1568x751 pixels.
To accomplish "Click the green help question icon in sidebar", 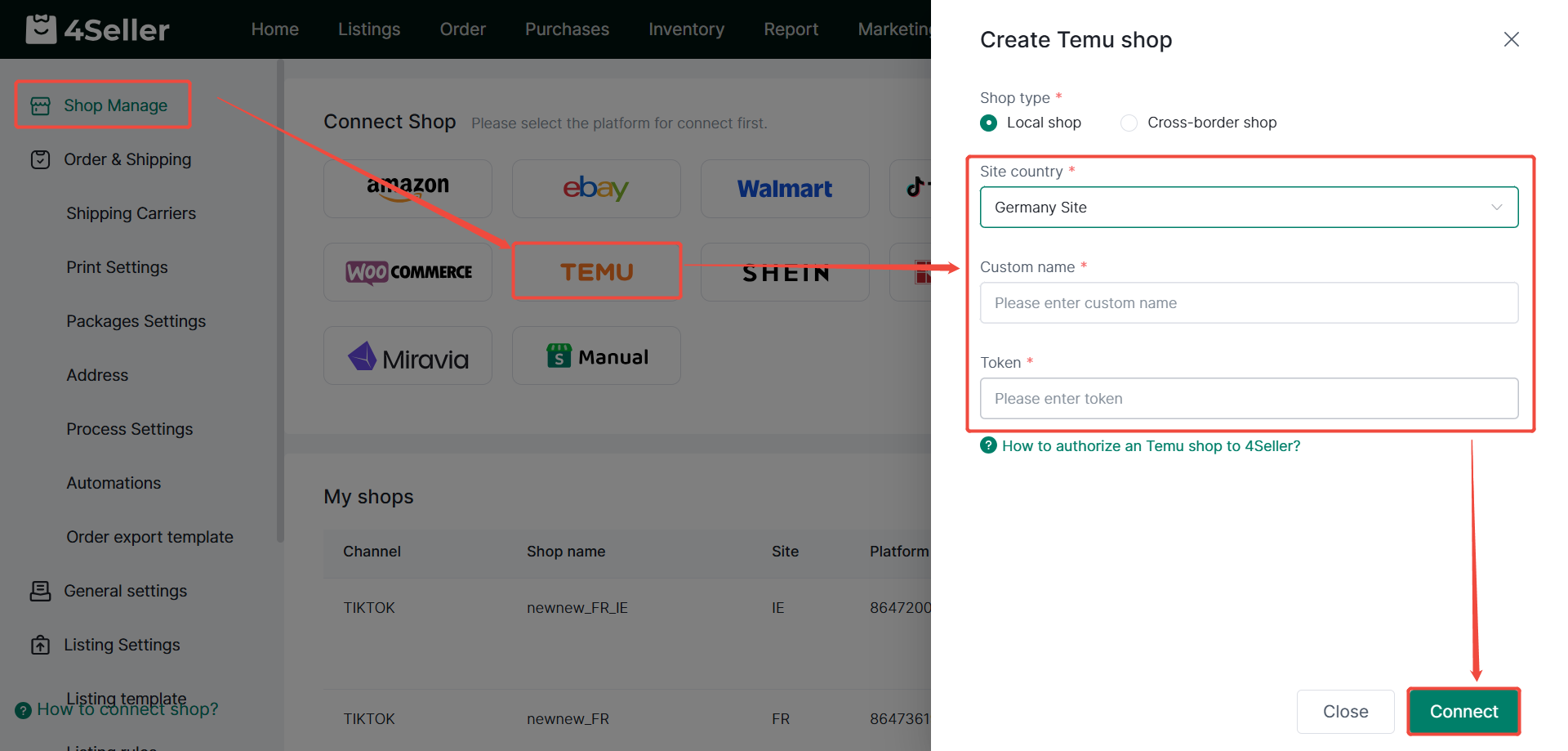I will point(23,710).
